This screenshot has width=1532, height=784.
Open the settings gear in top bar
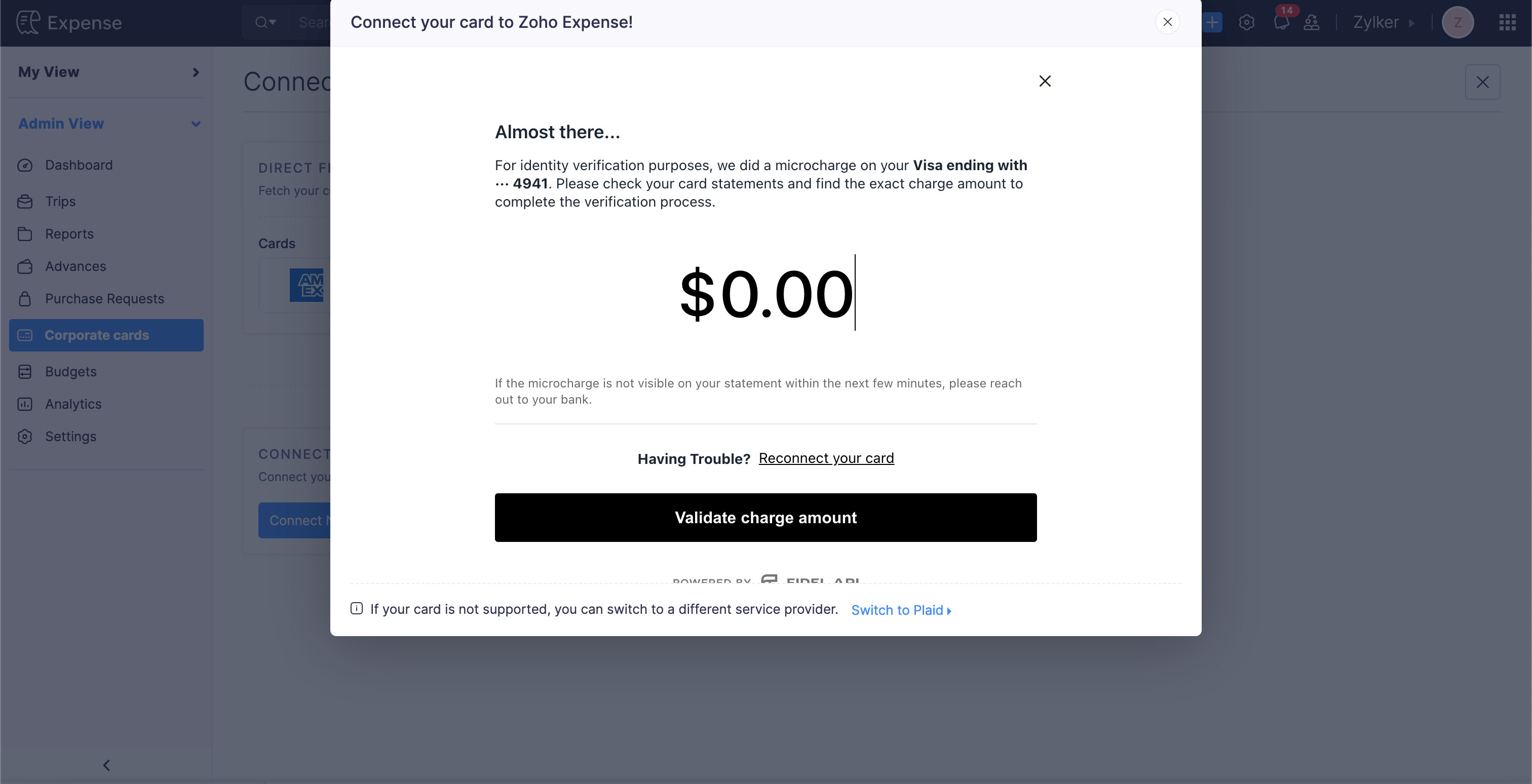coord(1247,23)
